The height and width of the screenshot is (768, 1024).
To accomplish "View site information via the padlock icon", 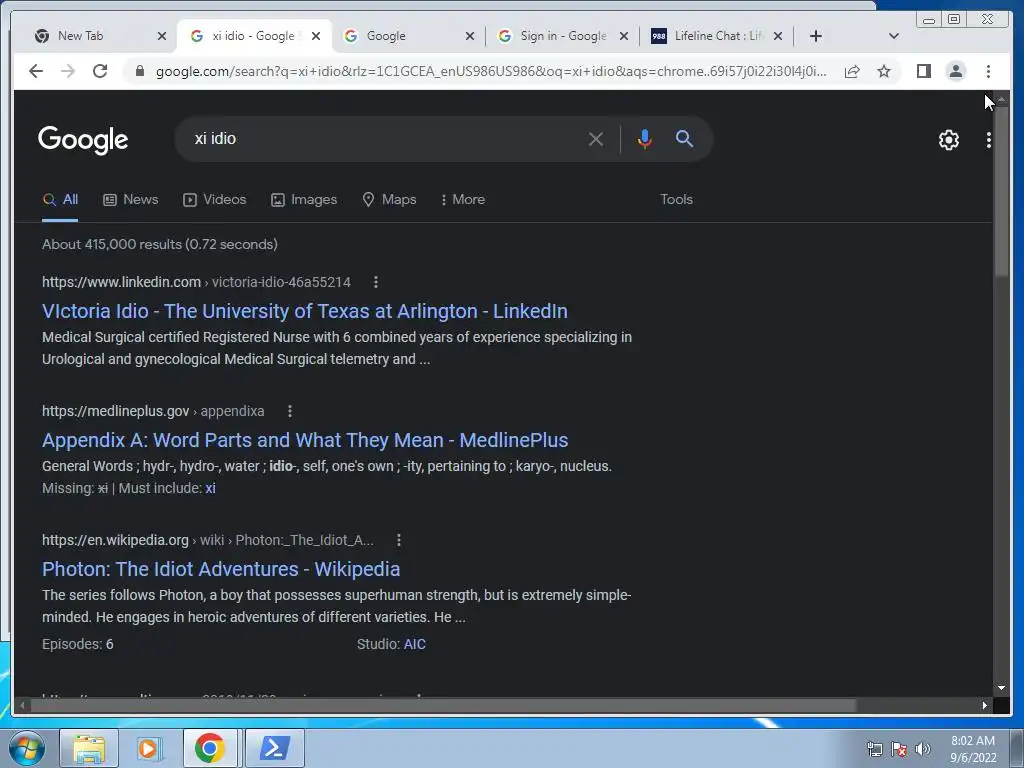I will tap(139, 71).
